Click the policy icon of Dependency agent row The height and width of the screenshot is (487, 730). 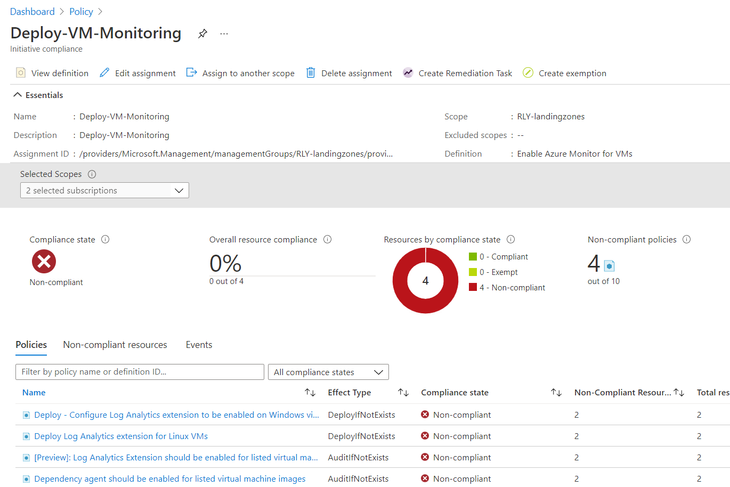(26, 479)
